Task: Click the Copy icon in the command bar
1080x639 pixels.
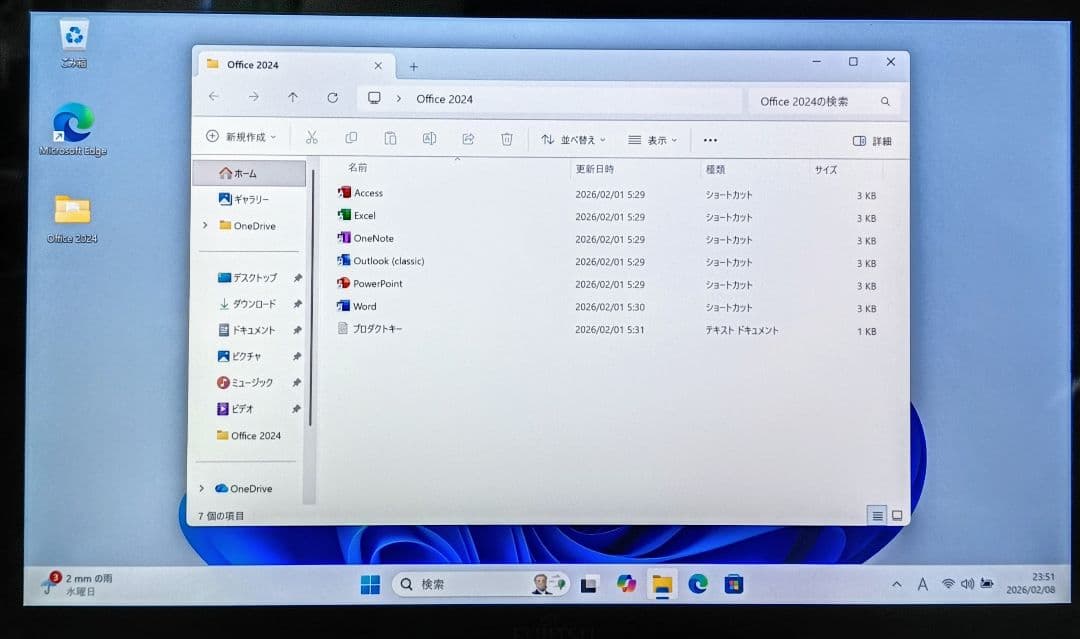Action: pos(350,138)
